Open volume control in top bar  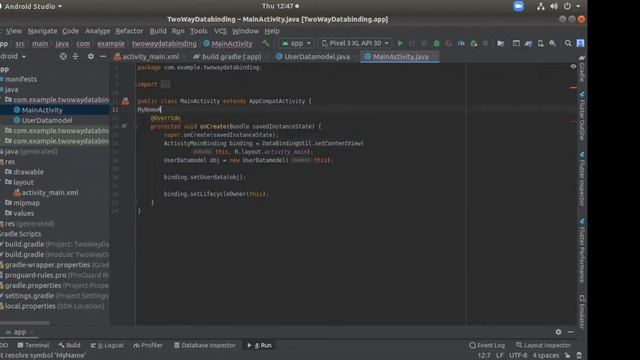tap(554, 6)
